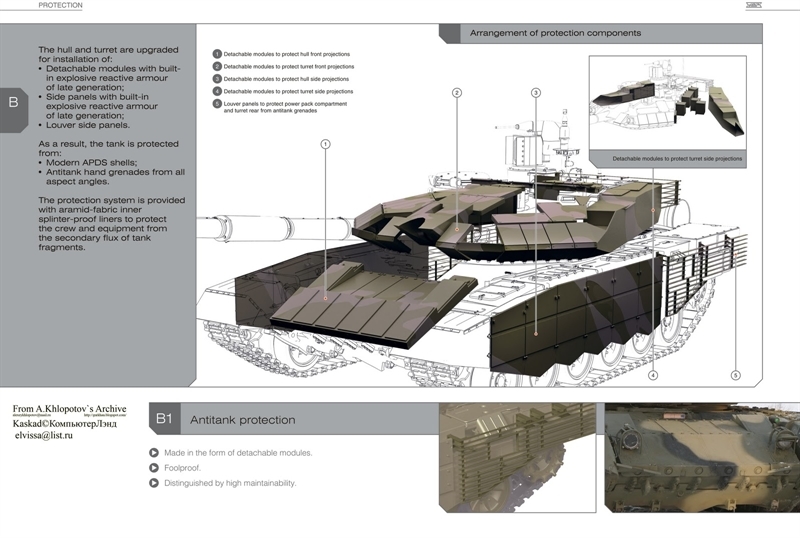Viewport: 800px width, 538px height.
Task: Click 'Detachable modules to protect turret front projections' legend text
Action: [x=289, y=66]
